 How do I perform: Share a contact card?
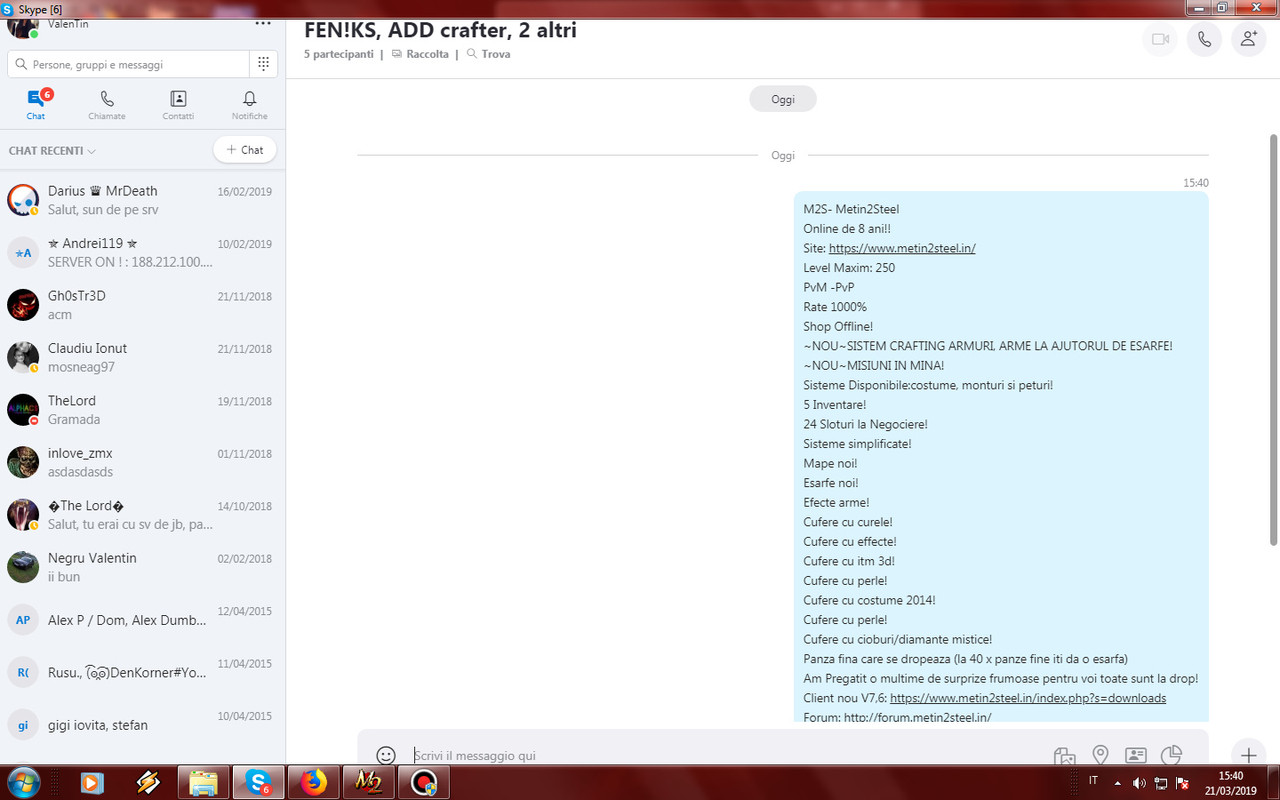point(1136,756)
